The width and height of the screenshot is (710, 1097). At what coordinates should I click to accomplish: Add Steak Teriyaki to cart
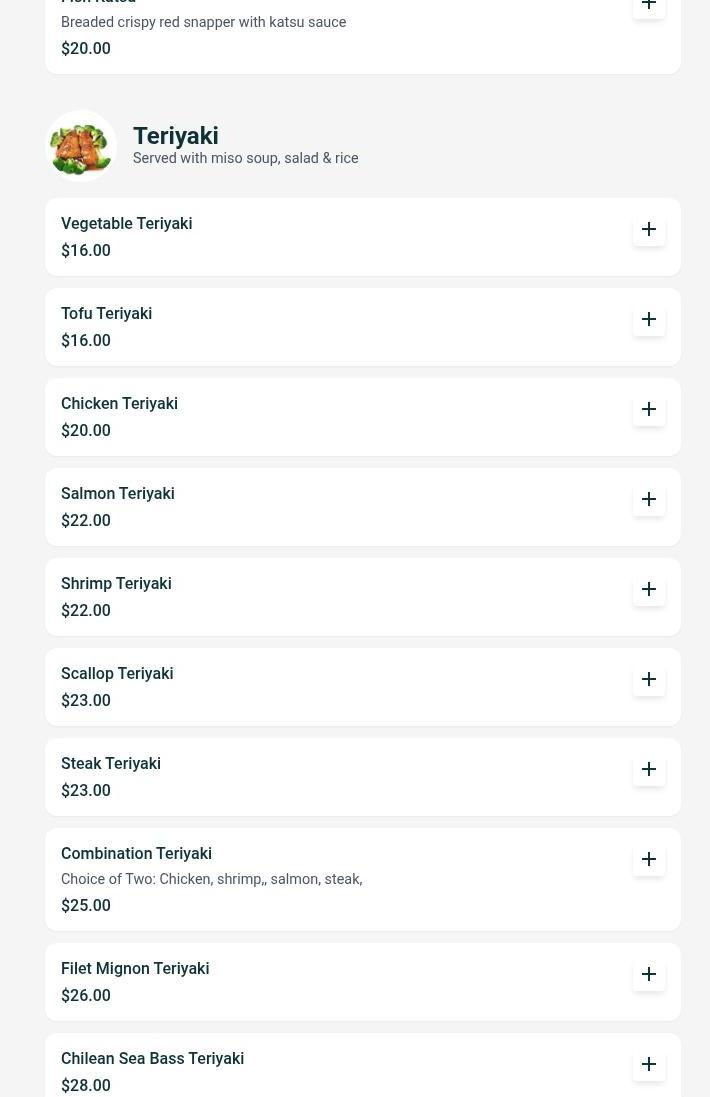(649, 769)
